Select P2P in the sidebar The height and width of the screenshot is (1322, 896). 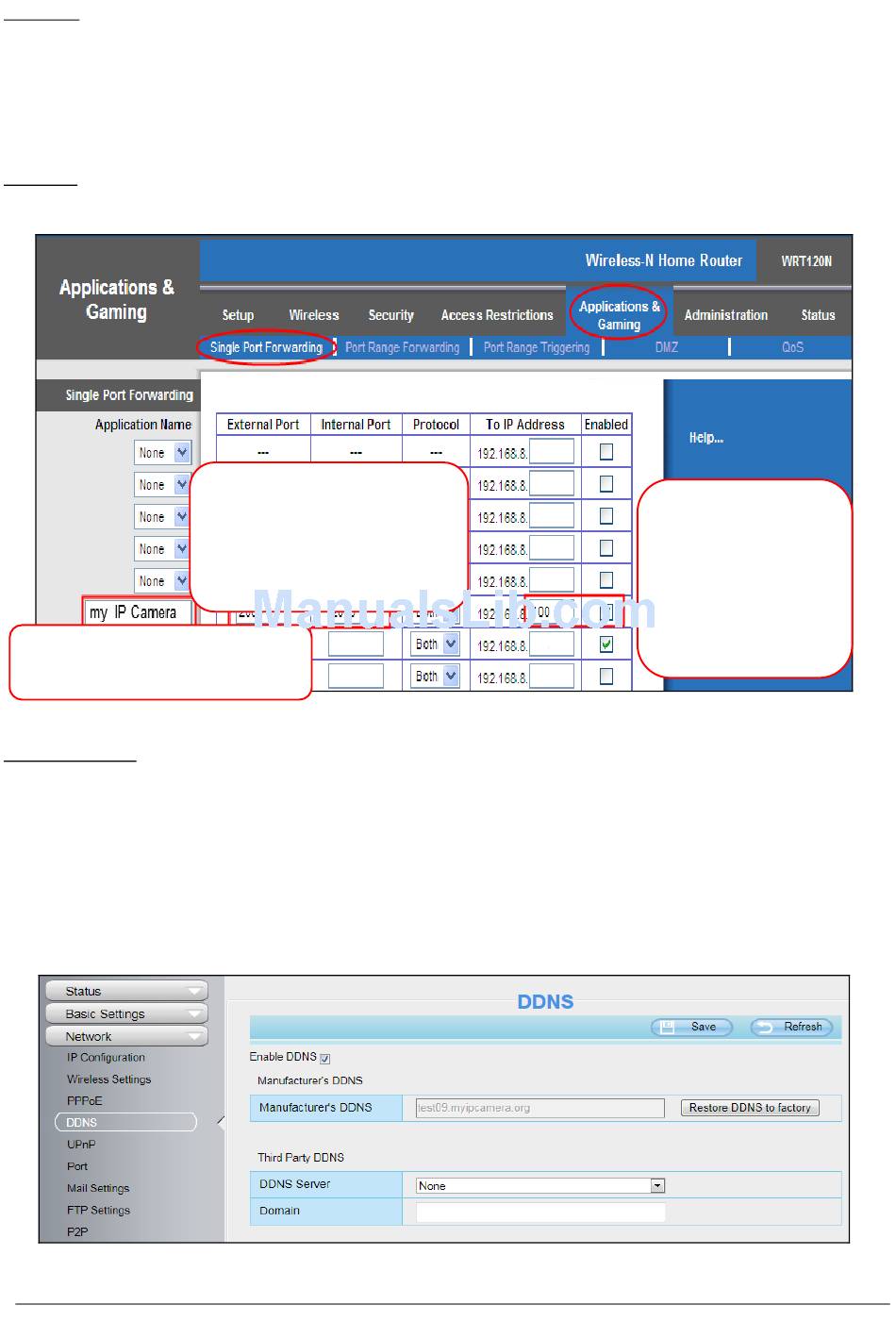click(77, 1231)
